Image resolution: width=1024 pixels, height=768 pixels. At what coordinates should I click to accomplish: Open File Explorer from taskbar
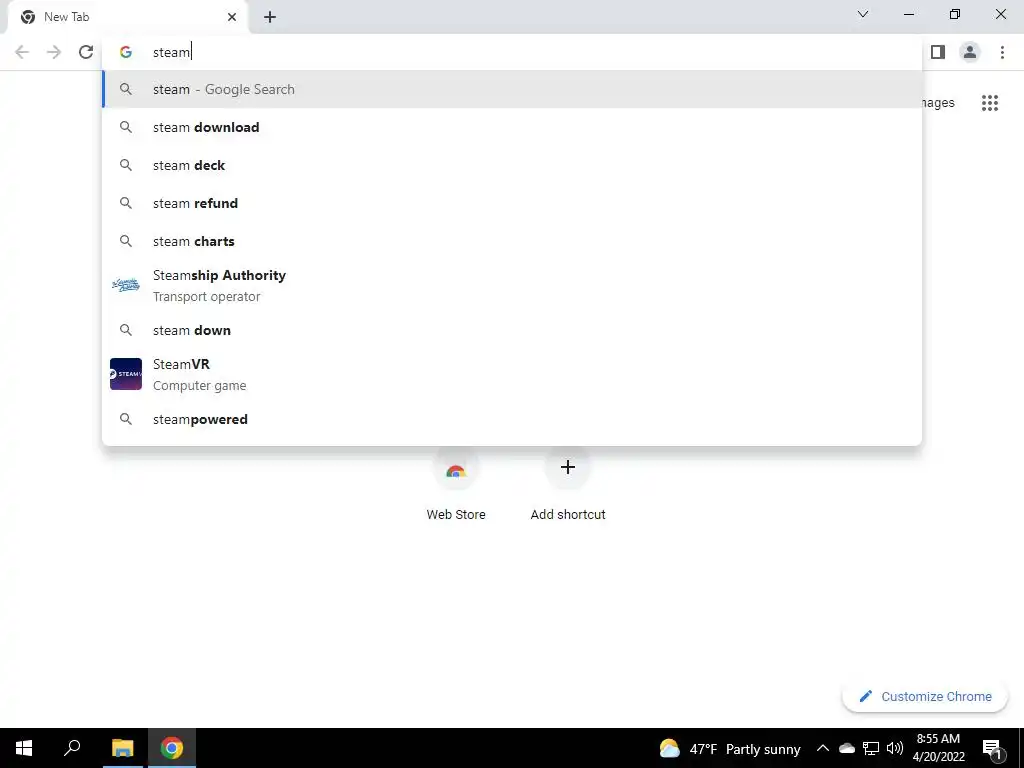pos(122,748)
